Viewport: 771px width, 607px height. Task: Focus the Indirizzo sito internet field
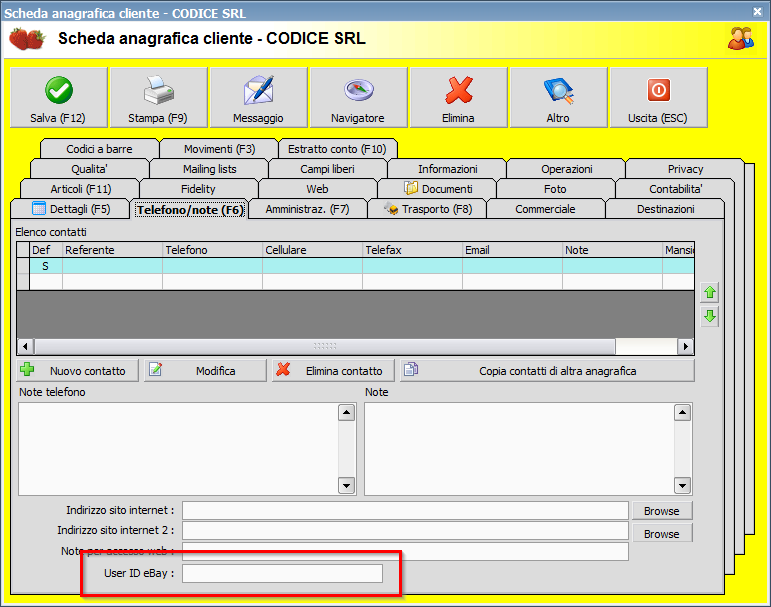405,511
